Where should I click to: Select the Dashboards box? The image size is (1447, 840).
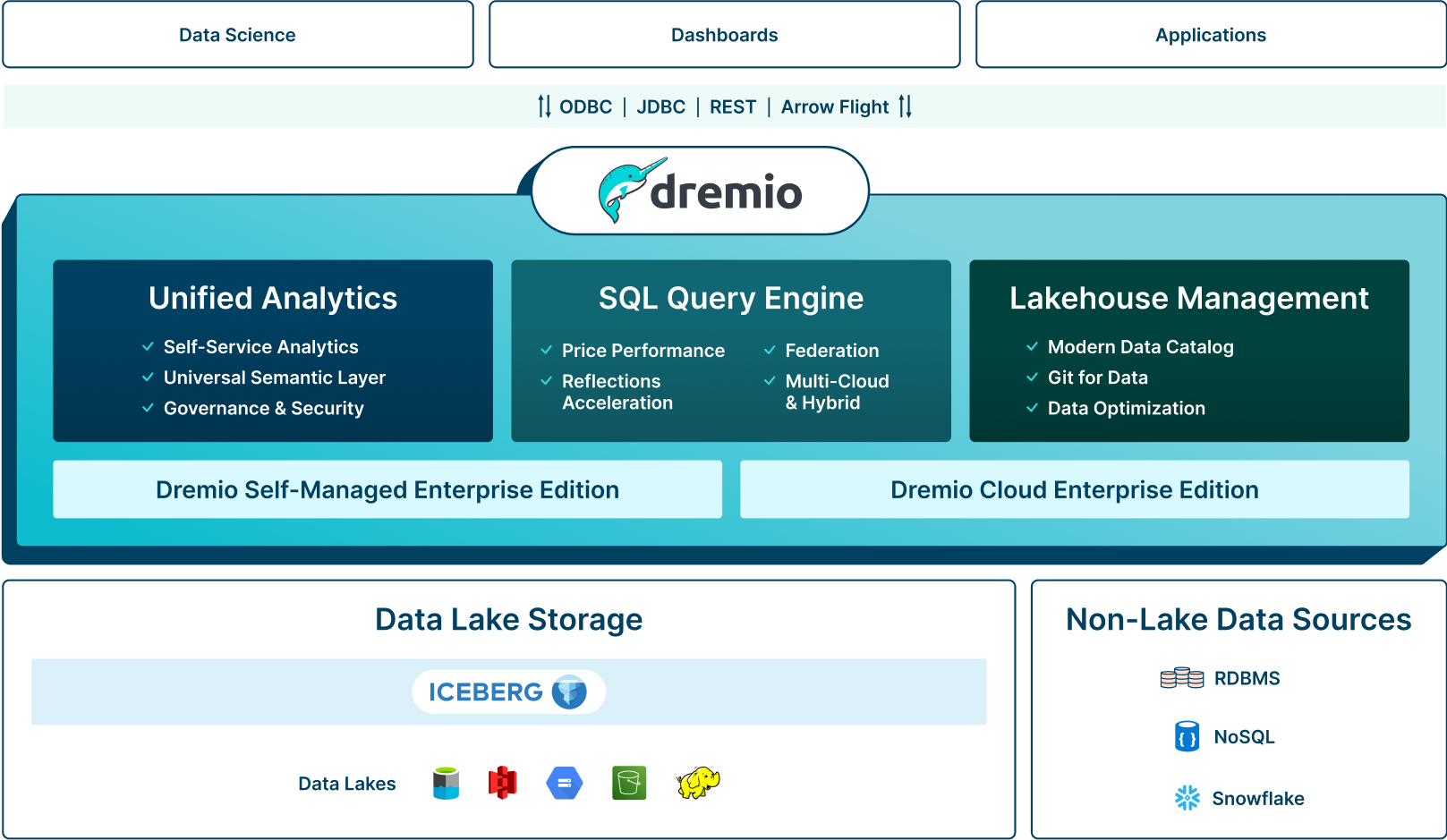pyautogui.click(x=725, y=35)
